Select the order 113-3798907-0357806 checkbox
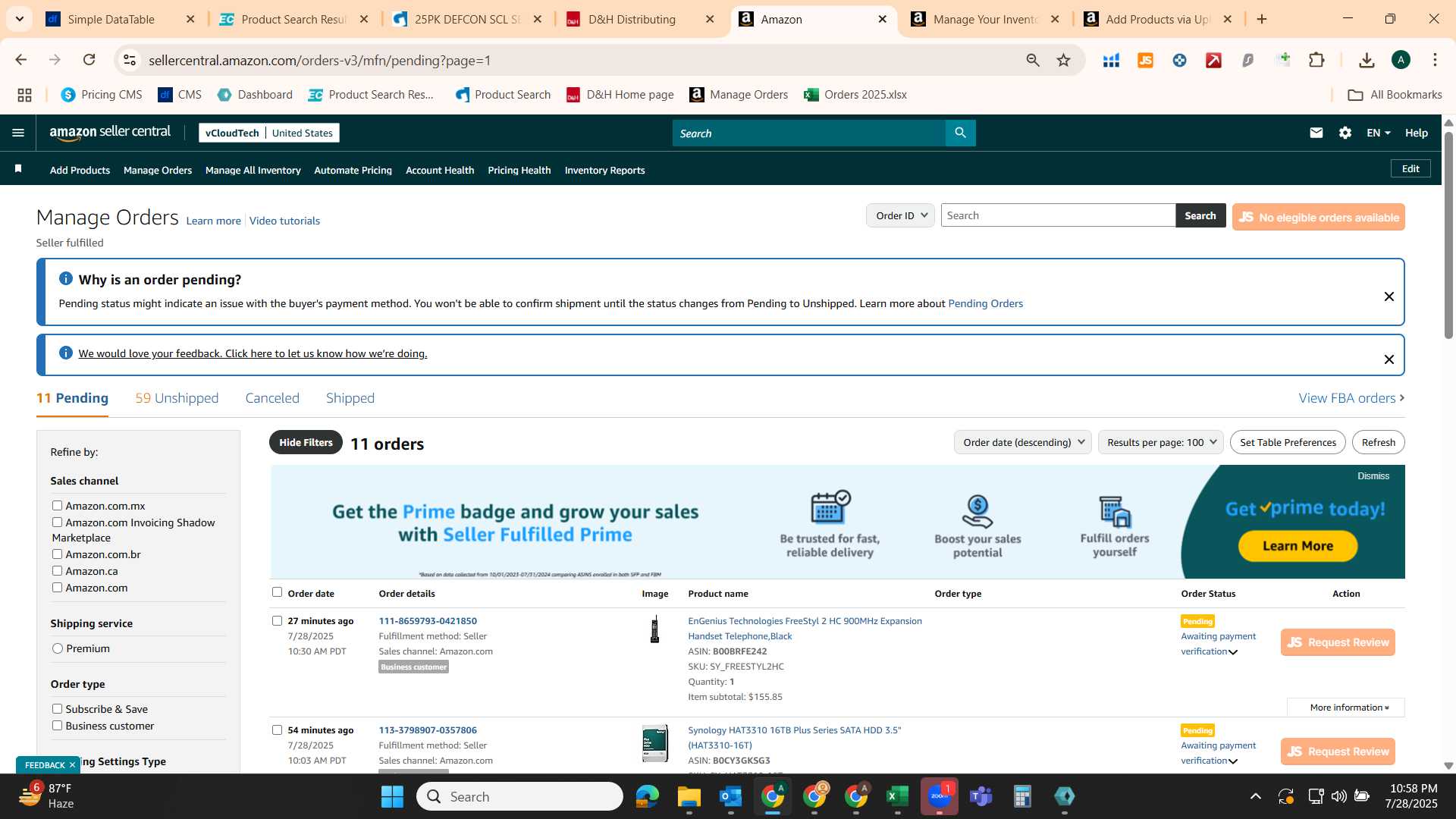The height and width of the screenshot is (819, 1456). pyautogui.click(x=277, y=730)
